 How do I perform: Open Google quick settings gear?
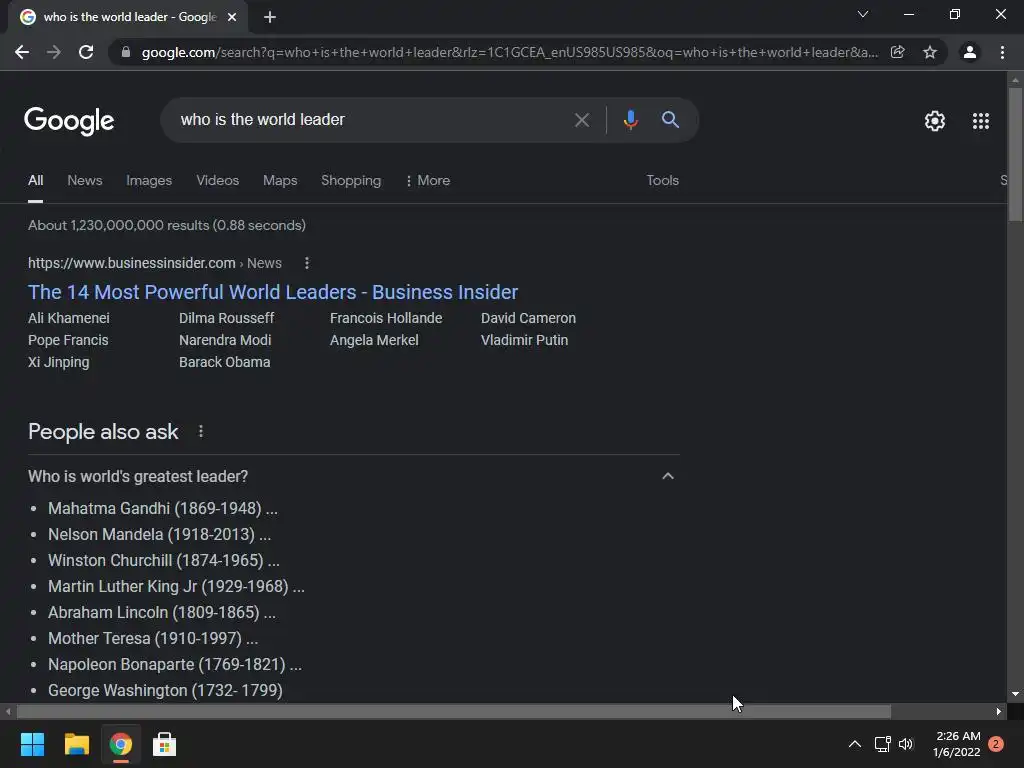935,121
